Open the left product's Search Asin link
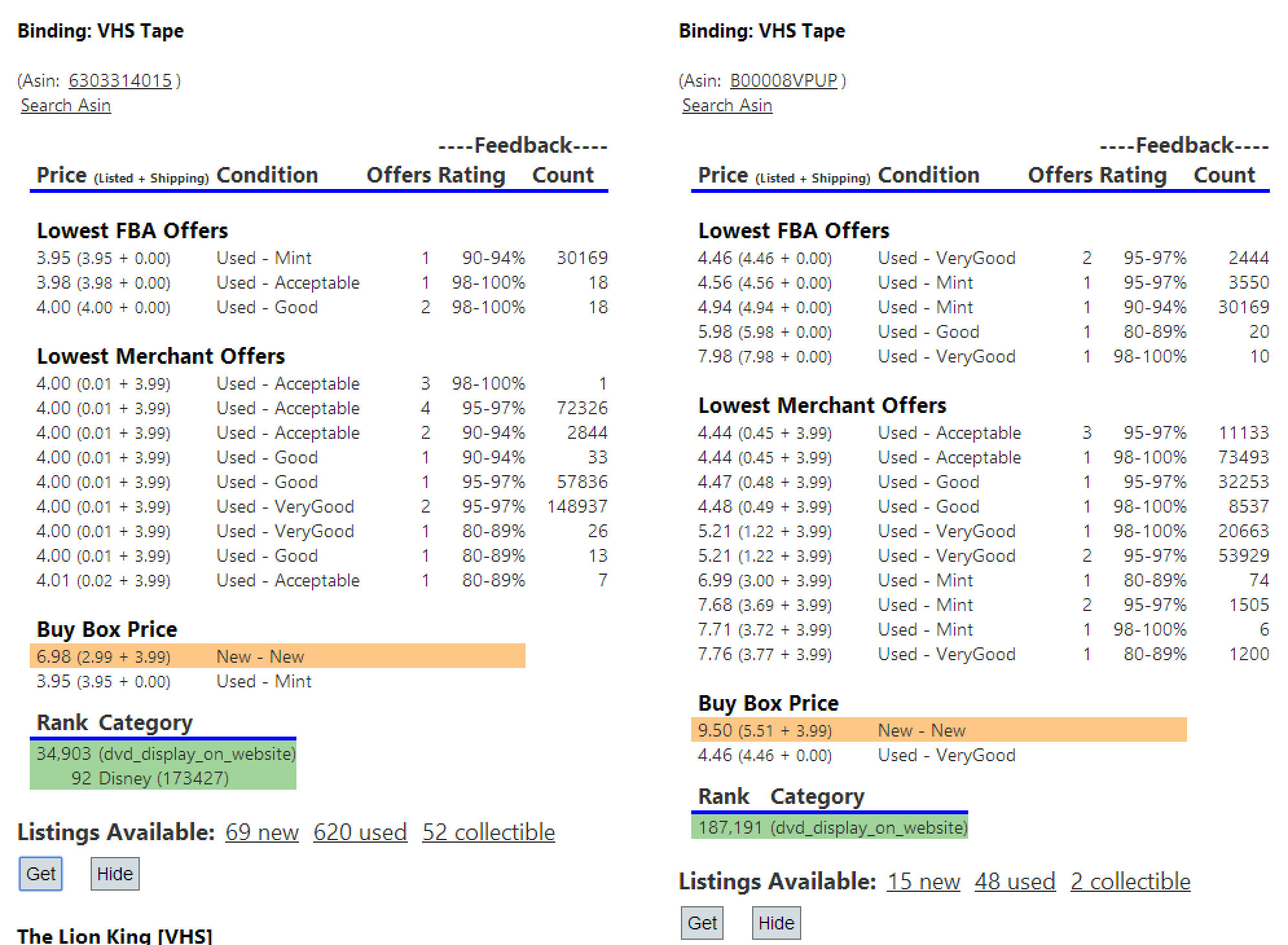Image resolution: width=1288 pixels, height=945 pixels. [x=65, y=106]
